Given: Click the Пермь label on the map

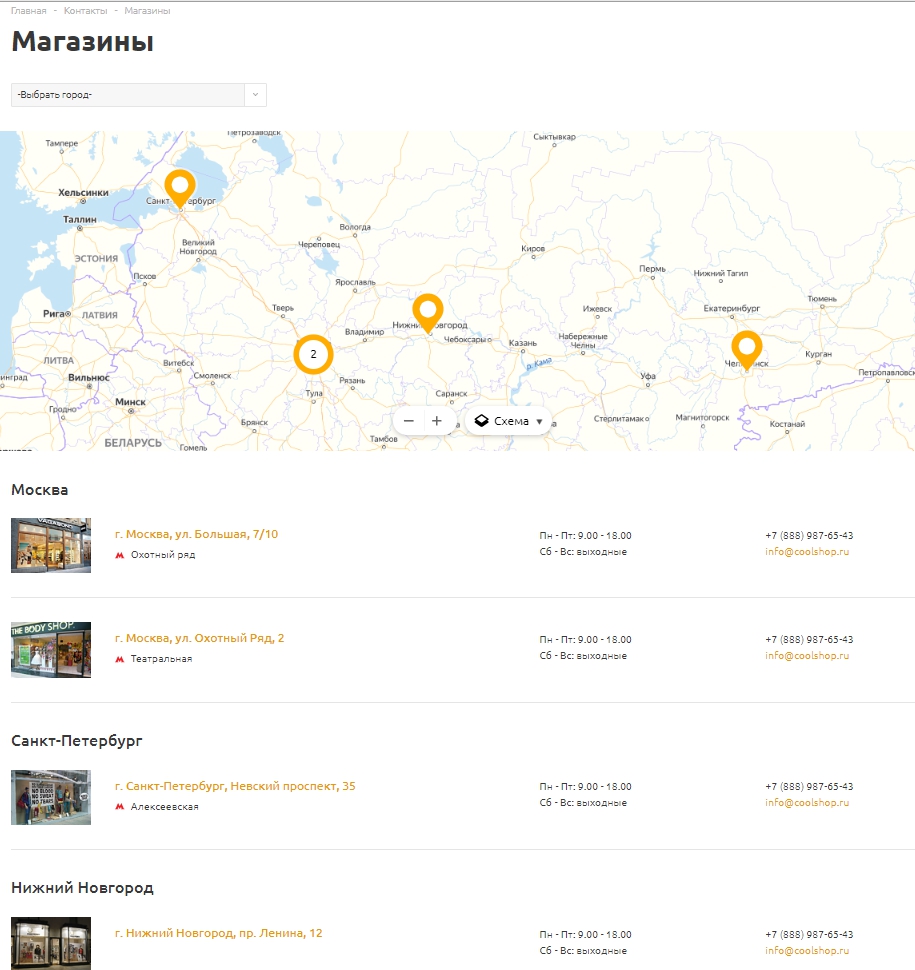Looking at the screenshot, I should click(x=653, y=268).
